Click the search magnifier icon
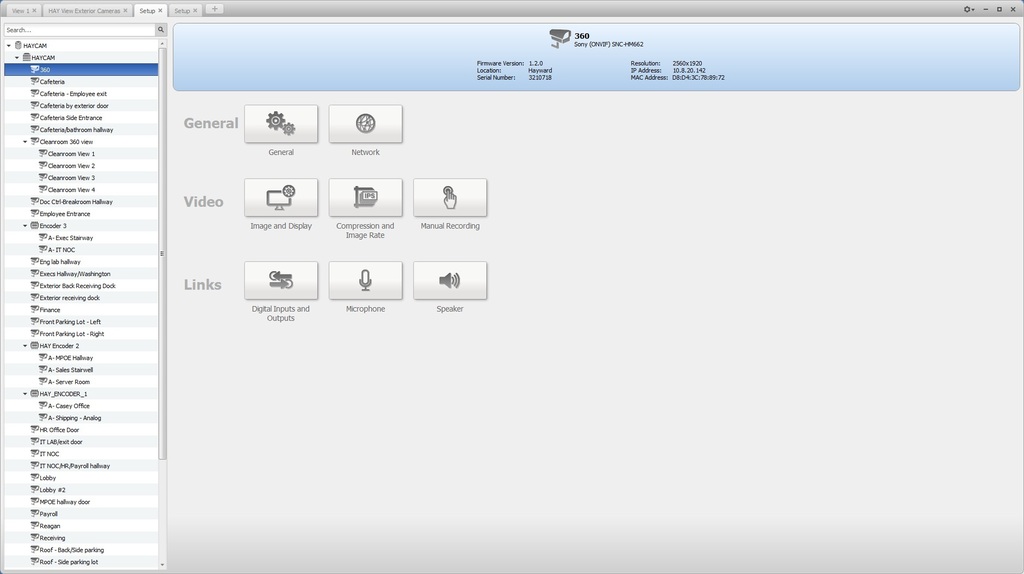The width and height of the screenshot is (1024, 574). point(160,30)
